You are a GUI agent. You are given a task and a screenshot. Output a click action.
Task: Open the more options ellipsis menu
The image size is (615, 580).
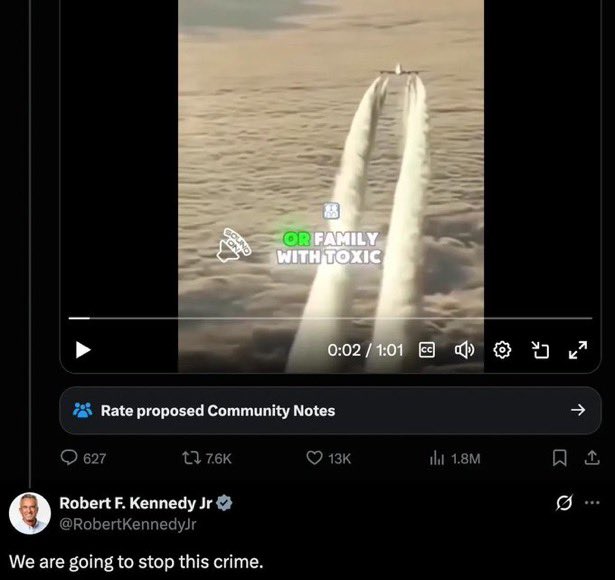point(592,502)
